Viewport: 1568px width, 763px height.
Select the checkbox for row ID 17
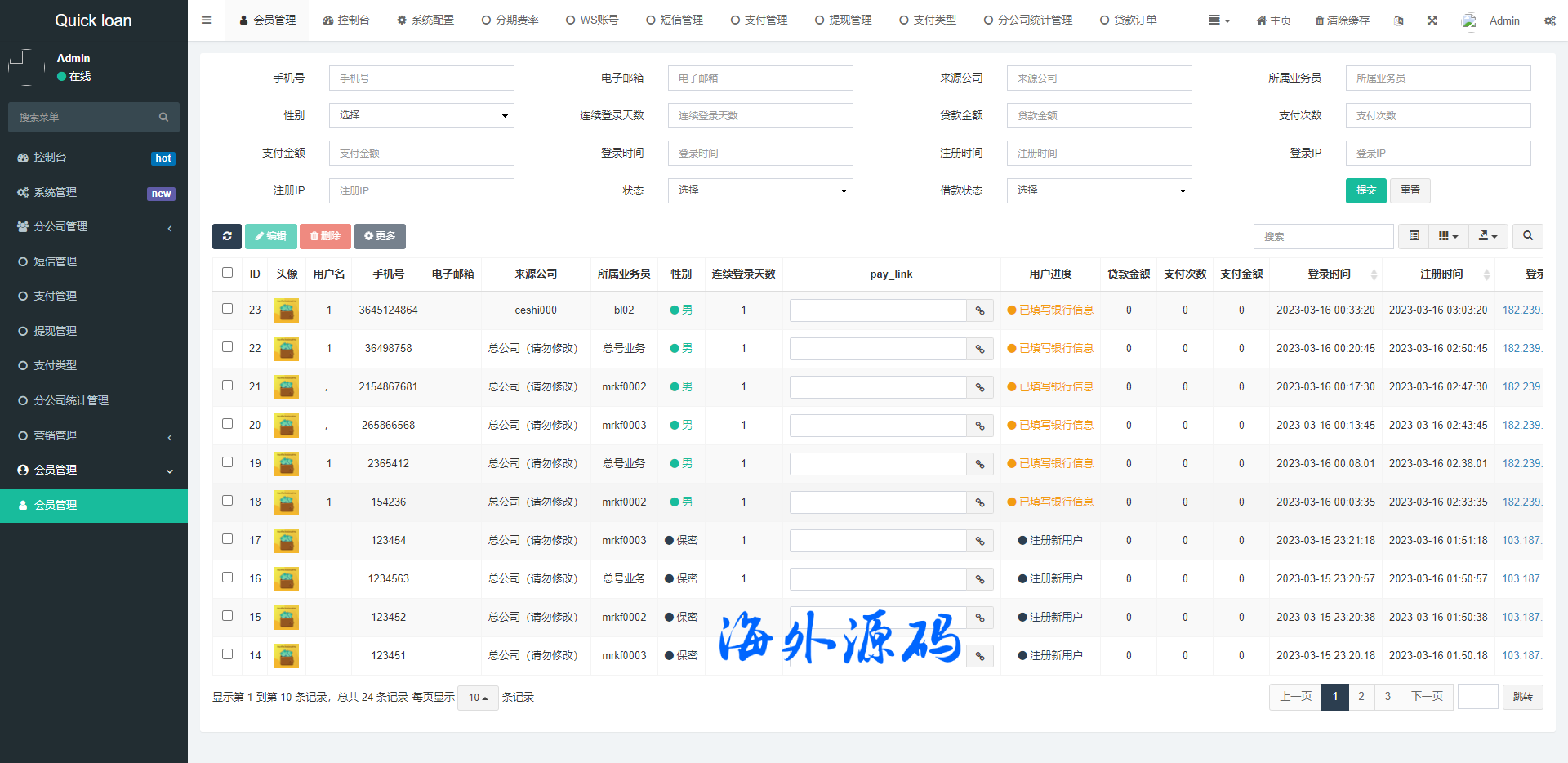pyautogui.click(x=227, y=539)
